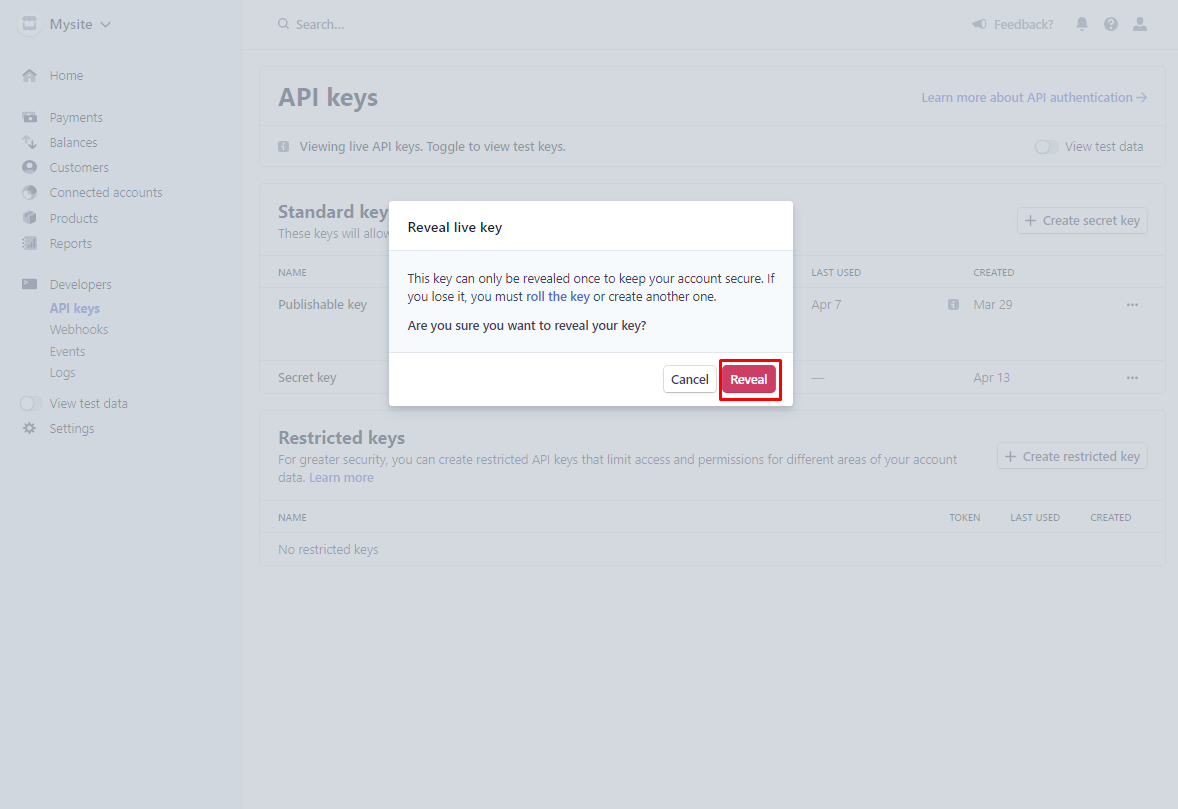Open the Publishable key overflow menu
Viewport: 1178px width, 809px height.
click(1132, 304)
